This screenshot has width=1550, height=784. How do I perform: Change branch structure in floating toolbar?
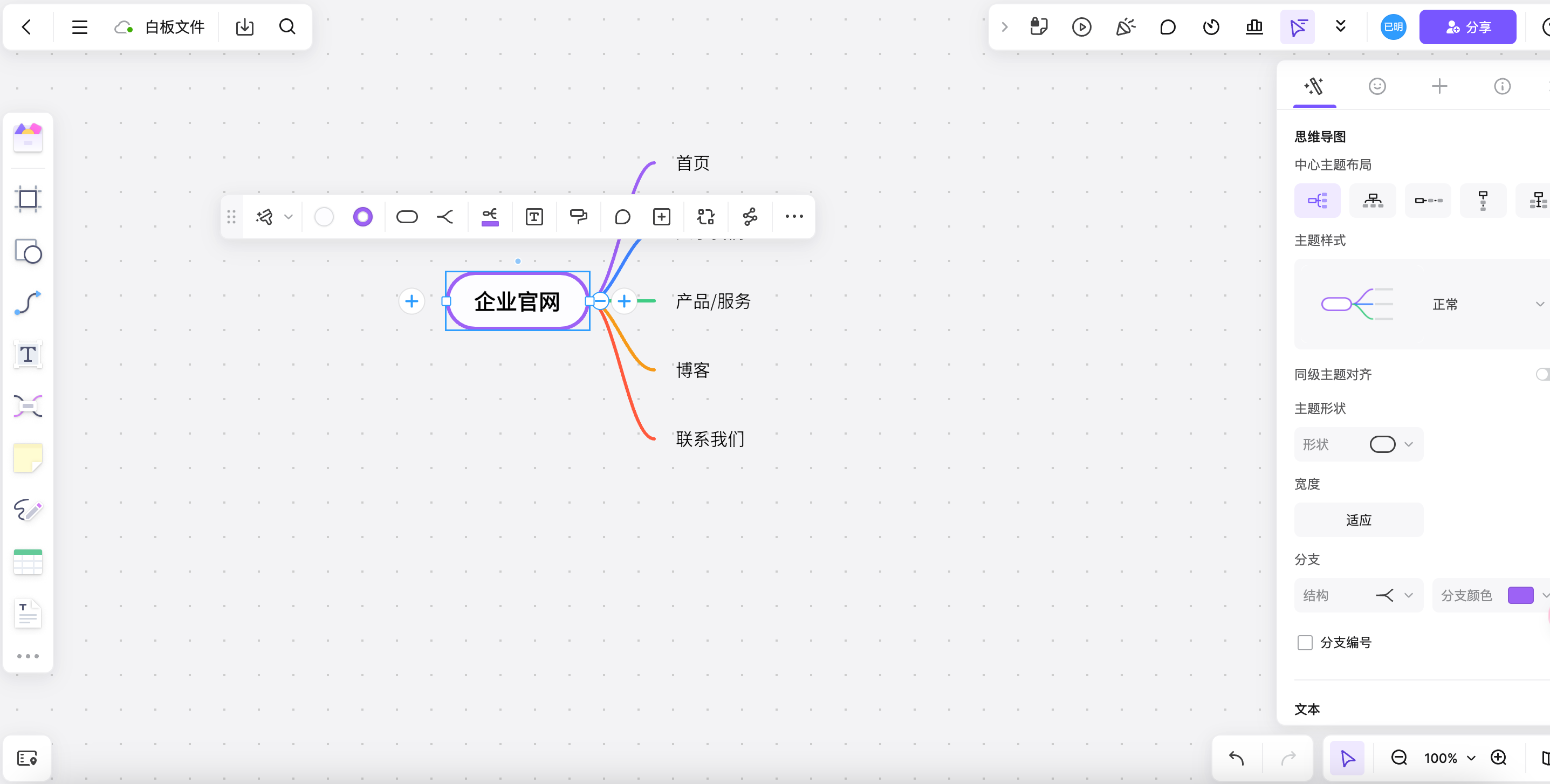coord(445,217)
